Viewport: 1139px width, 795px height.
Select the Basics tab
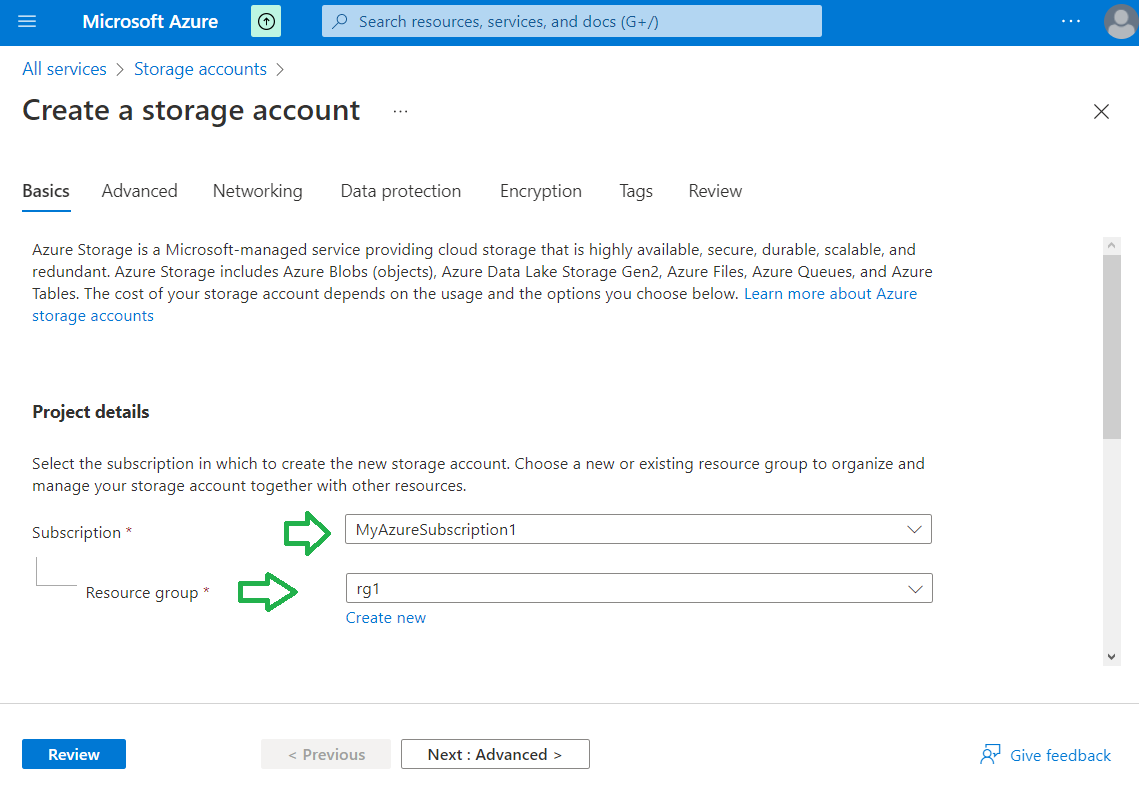click(x=46, y=191)
